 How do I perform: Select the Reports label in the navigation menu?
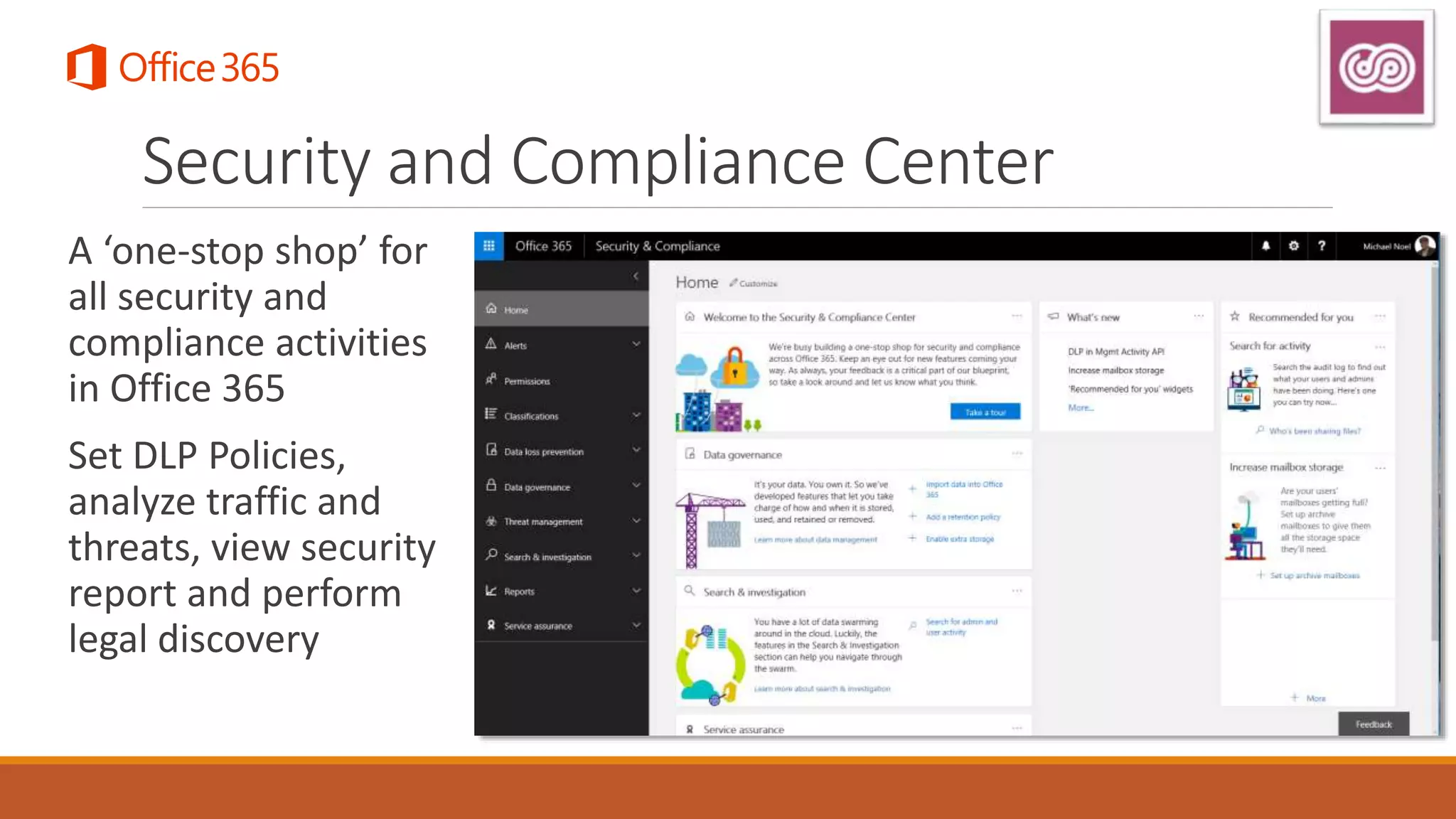[x=519, y=591]
